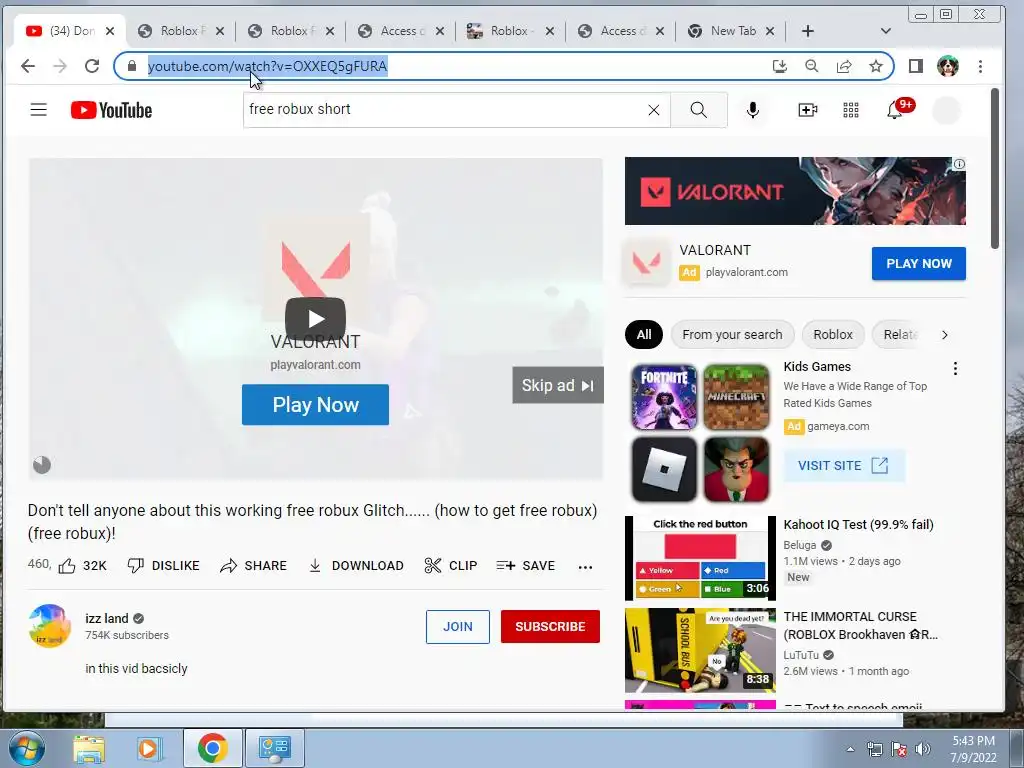Open the YouTube account avatar
This screenshot has width=1024, height=768.
(x=946, y=110)
